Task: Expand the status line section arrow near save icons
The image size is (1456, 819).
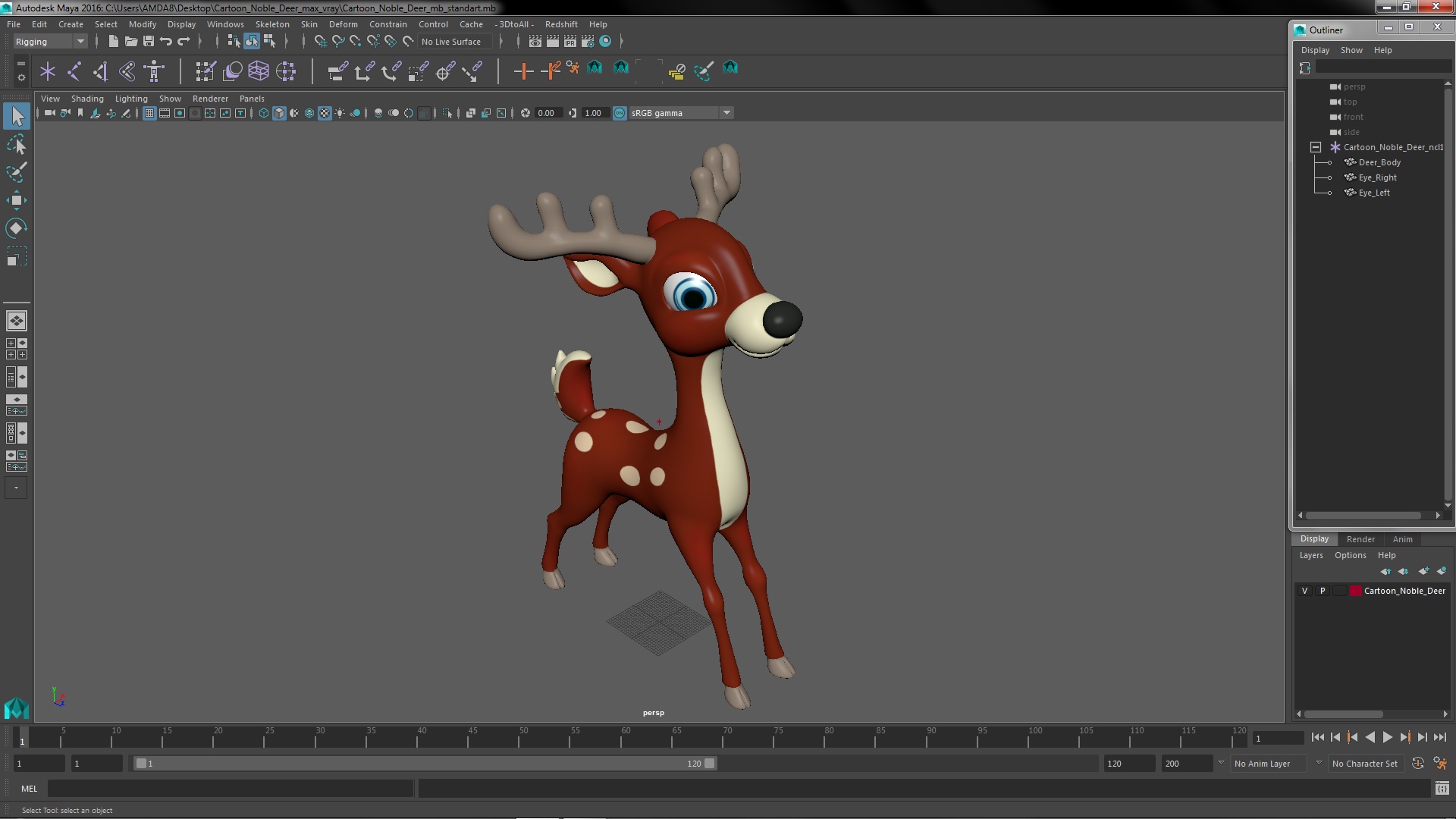Action: [200, 41]
